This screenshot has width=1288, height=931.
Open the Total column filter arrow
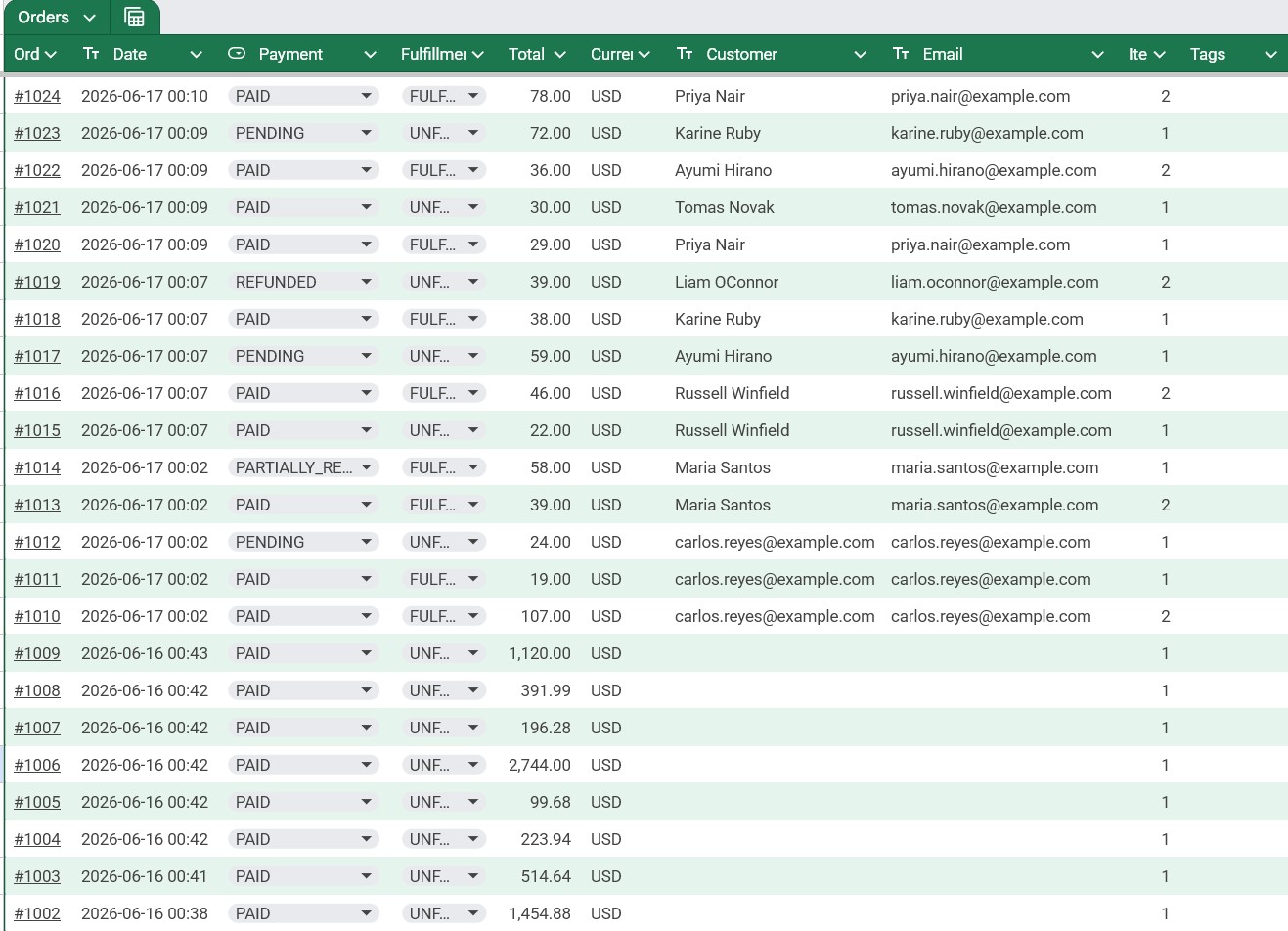tap(560, 55)
